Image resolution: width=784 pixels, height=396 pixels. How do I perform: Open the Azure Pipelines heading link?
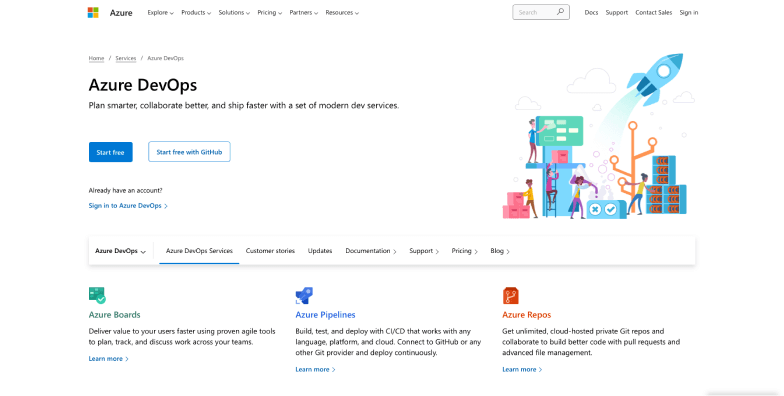(x=325, y=314)
